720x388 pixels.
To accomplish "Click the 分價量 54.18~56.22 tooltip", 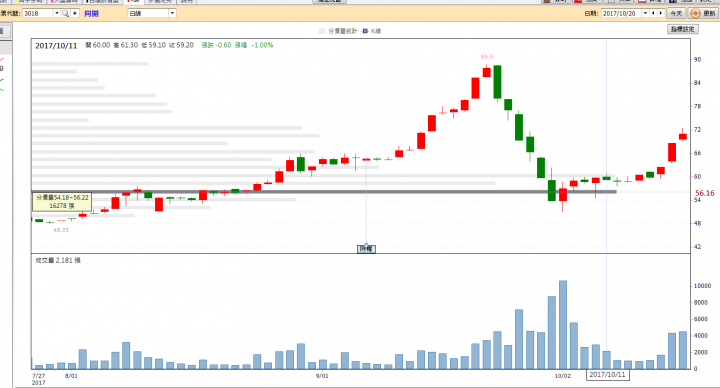I will (x=62, y=202).
